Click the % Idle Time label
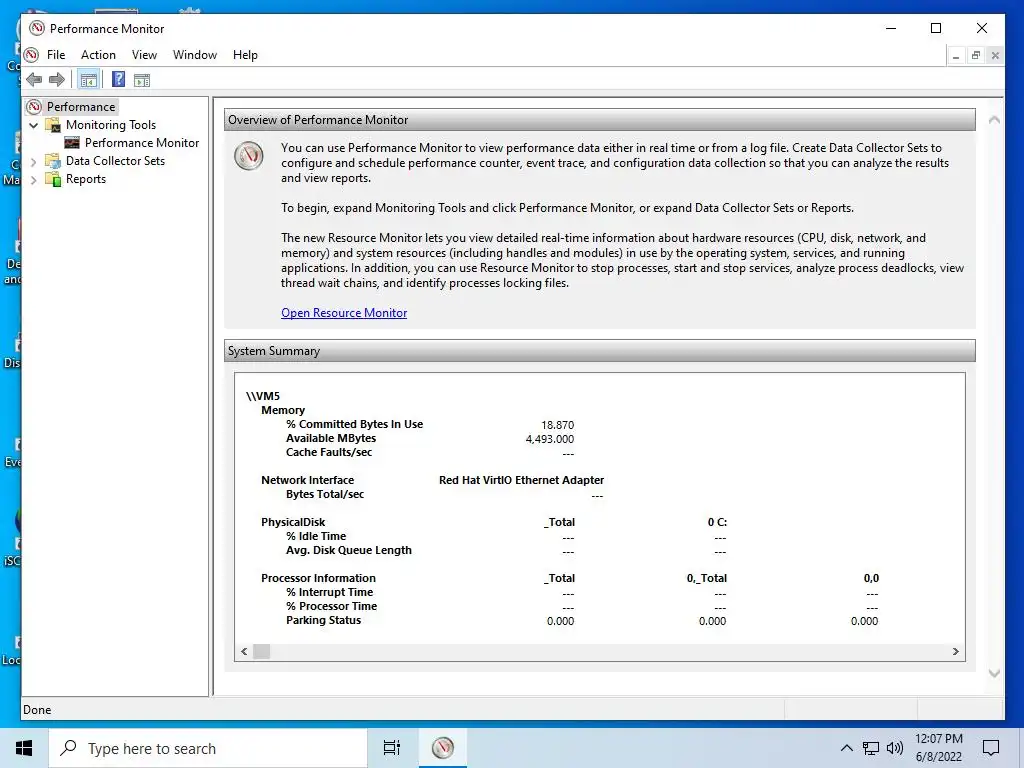The width and height of the screenshot is (1024, 768). click(x=315, y=536)
